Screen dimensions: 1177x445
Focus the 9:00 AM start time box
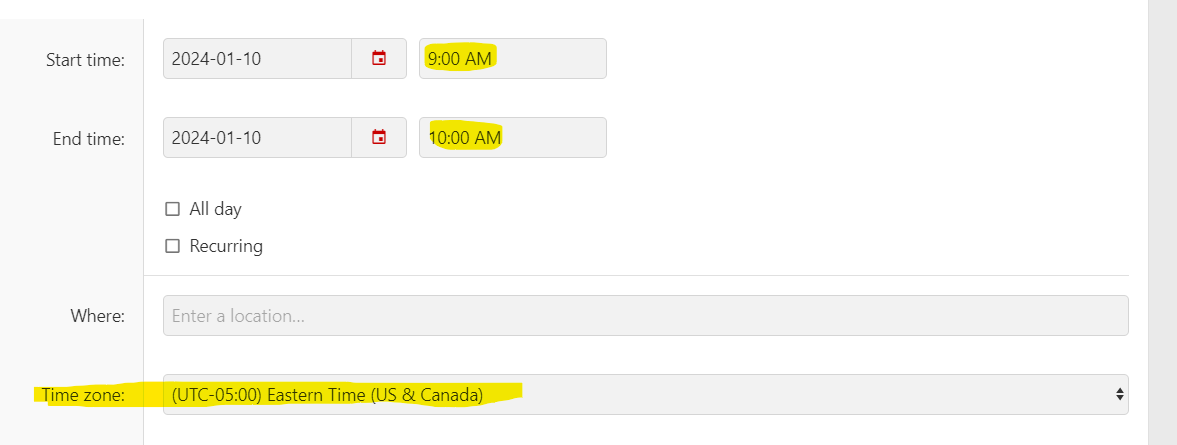pyautogui.click(x=513, y=59)
